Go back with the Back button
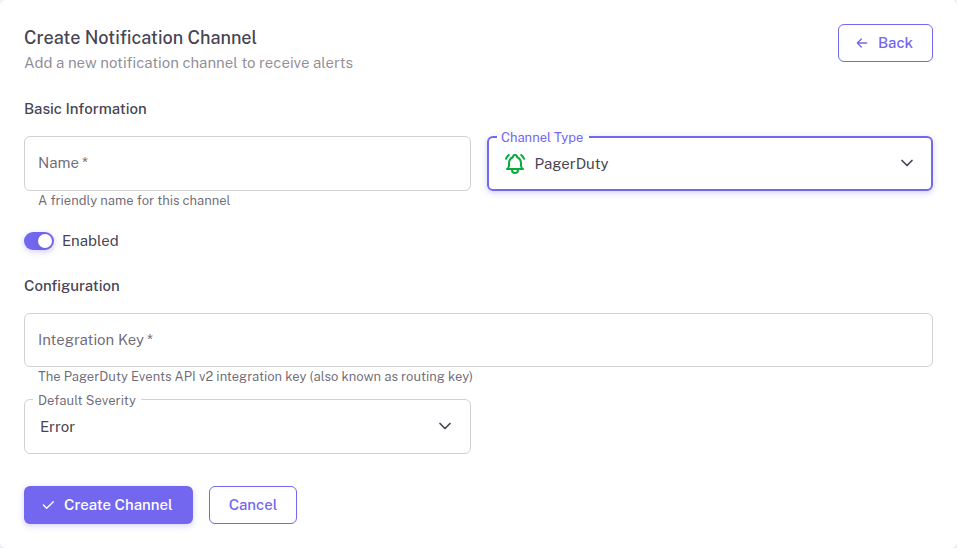This screenshot has width=957, height=548. pyautogui.click(x=885, y=43)
